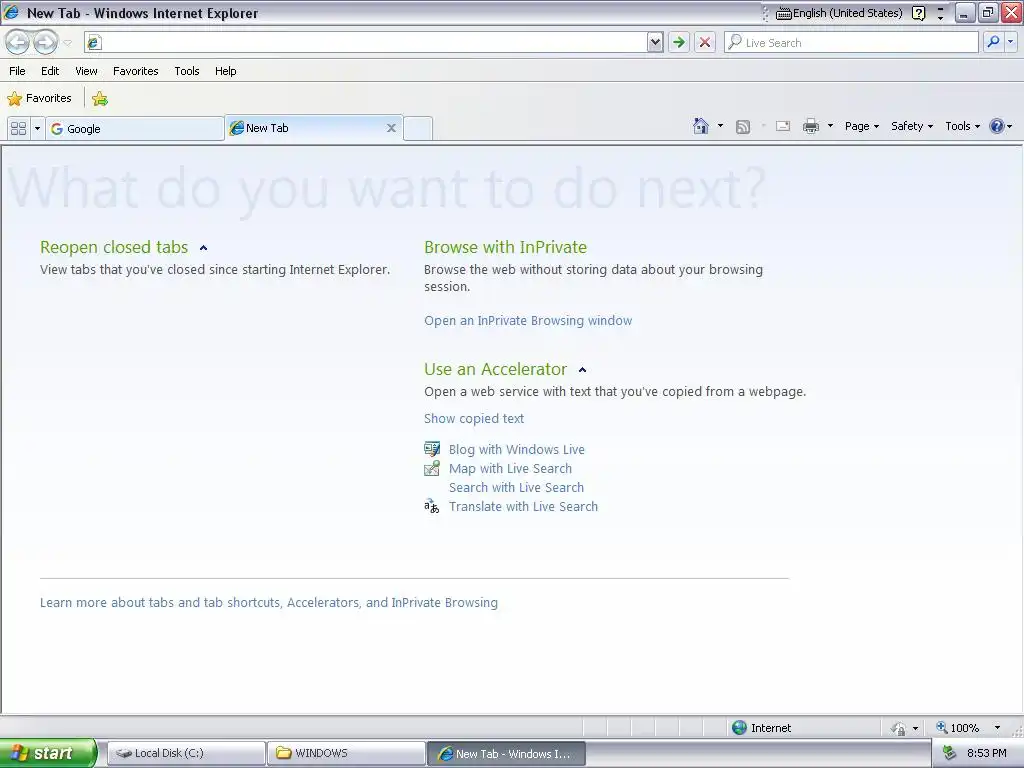
Task: Open the Favorites Center star button
Action: tap(39, 98)
